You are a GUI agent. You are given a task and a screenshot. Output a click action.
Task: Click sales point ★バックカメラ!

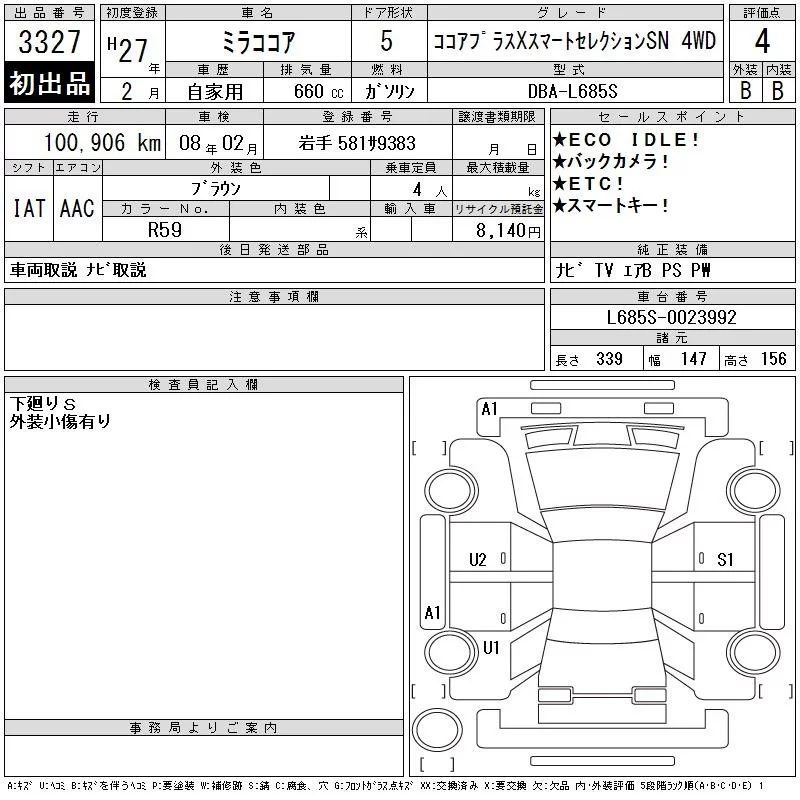tap(610, 161)
